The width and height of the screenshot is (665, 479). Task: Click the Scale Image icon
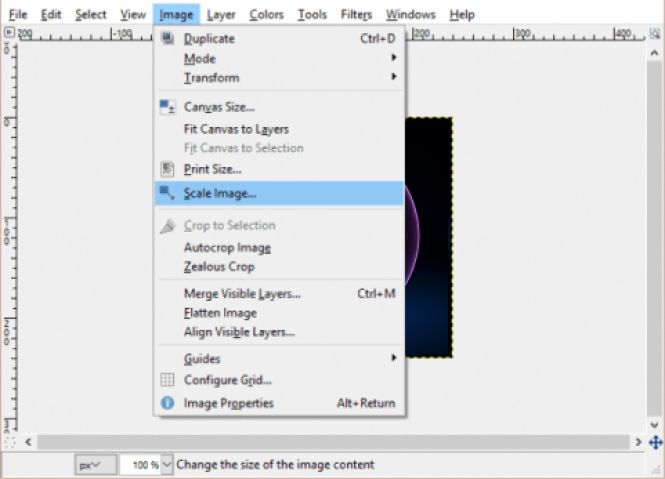coord(167,193)
